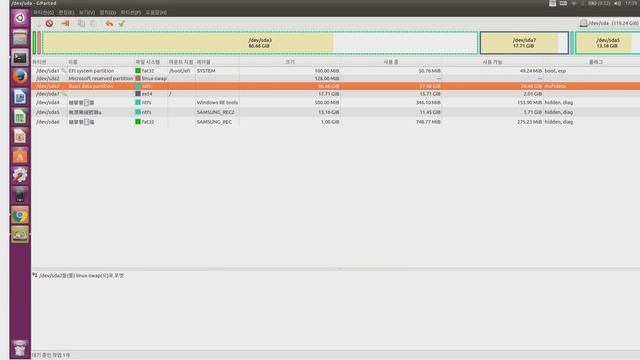Undo the last operation with the orange arrow
Screen dimensions: 640x360
(x=109, y=23)
